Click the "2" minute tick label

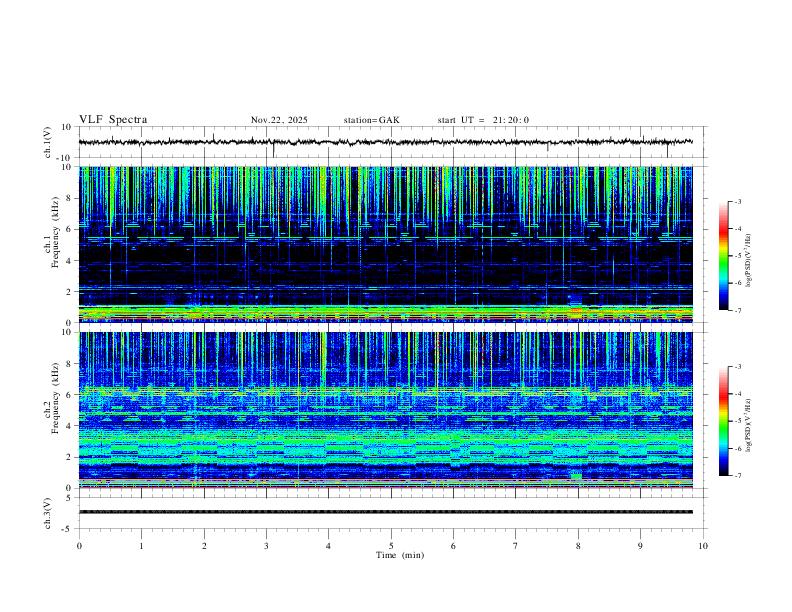coord(204,546)
